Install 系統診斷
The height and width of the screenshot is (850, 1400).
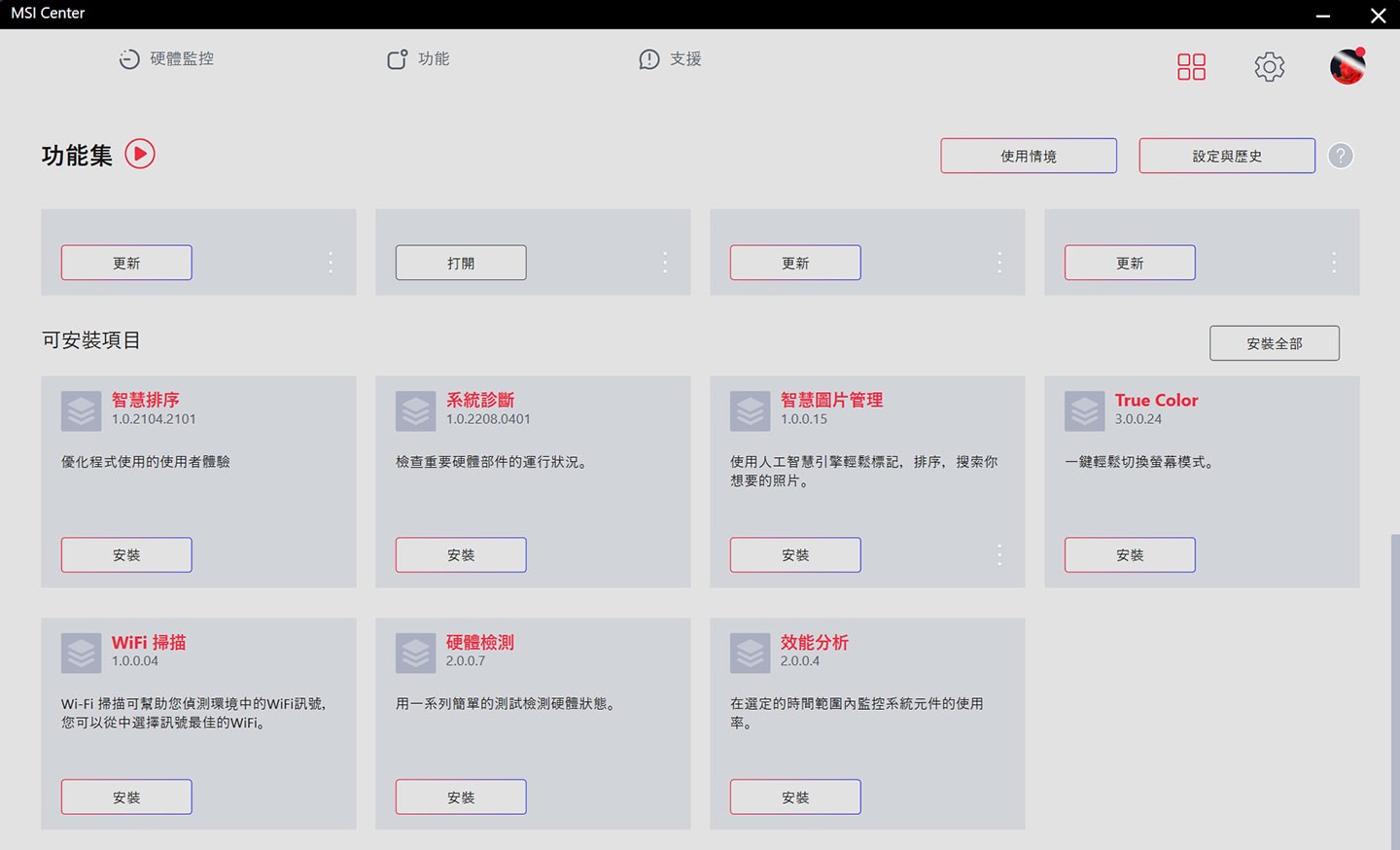coord(461,555)
